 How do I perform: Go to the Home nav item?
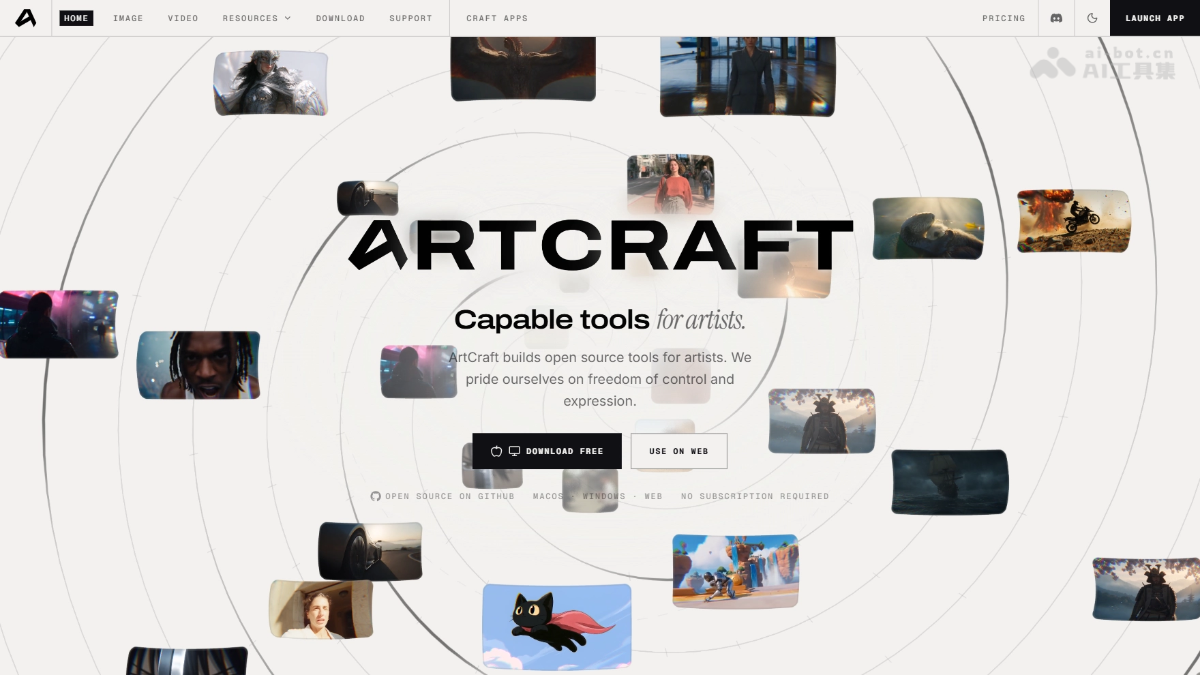tap(76, 18)
